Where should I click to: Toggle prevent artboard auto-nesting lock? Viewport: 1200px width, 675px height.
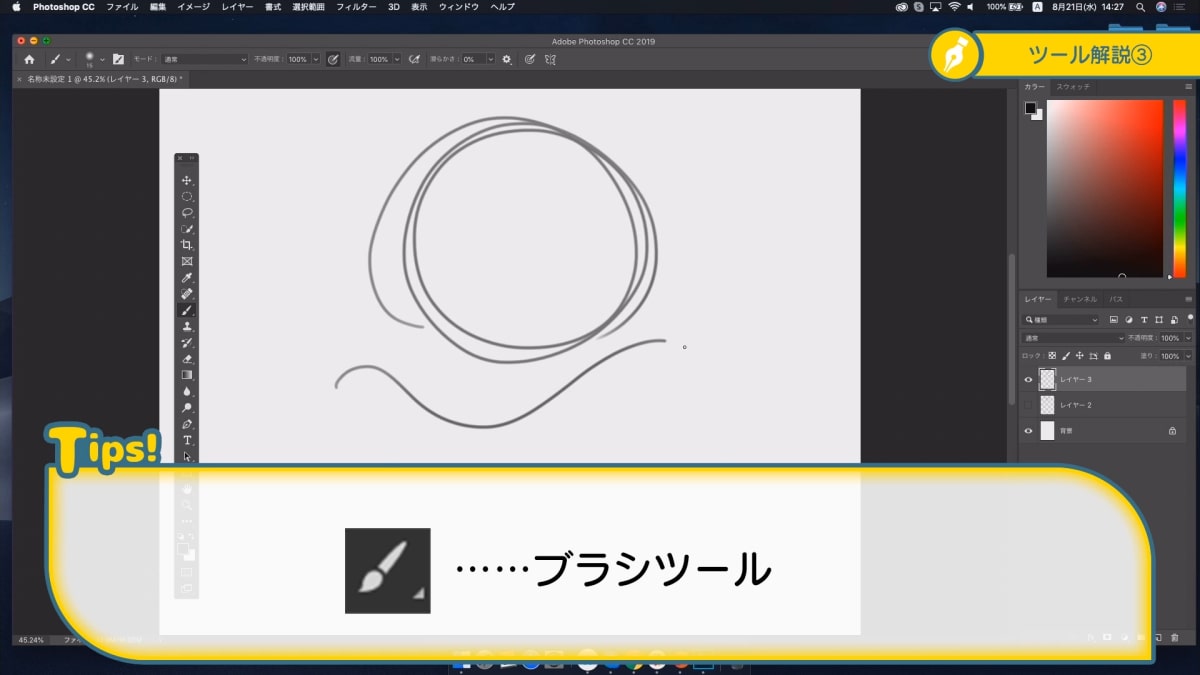[x=1094, y=355]
